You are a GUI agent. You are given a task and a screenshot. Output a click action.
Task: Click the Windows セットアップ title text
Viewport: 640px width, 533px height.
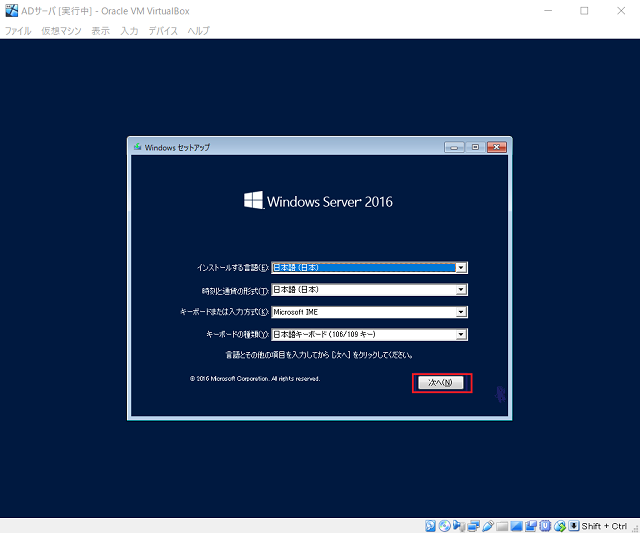click(x=177, y=147)
